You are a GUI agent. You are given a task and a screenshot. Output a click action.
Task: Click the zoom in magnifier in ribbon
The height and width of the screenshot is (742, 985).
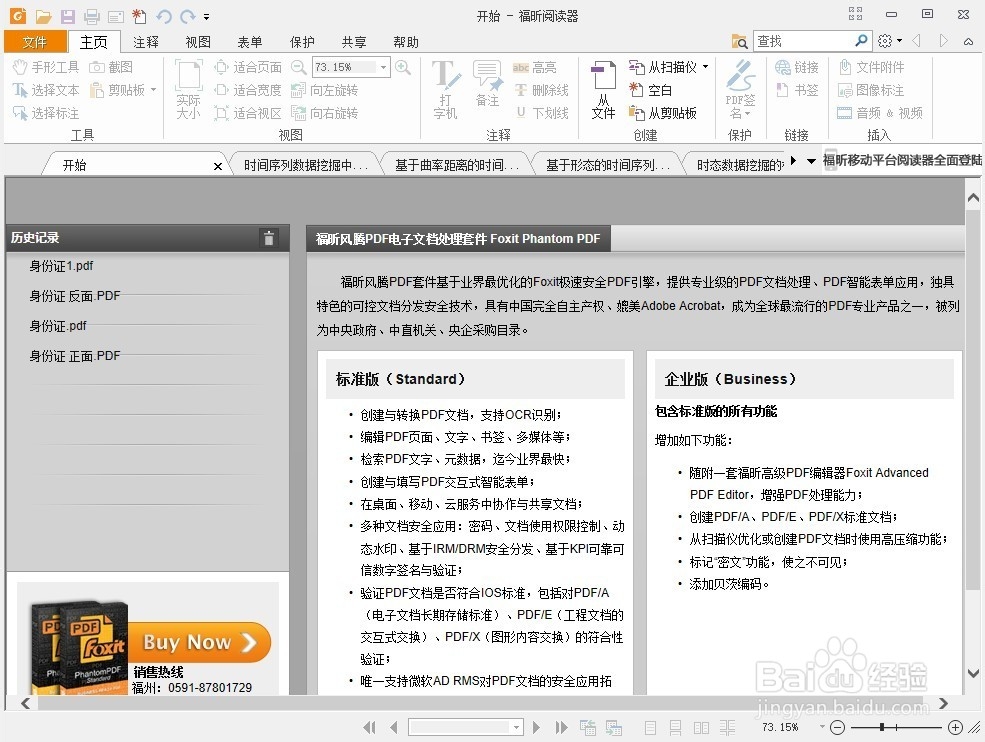tap(403, 67)
